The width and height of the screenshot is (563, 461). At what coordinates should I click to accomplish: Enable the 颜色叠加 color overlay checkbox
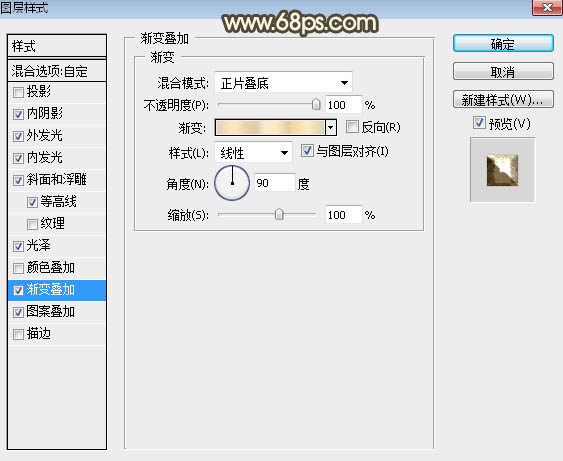tap(18, 268)
